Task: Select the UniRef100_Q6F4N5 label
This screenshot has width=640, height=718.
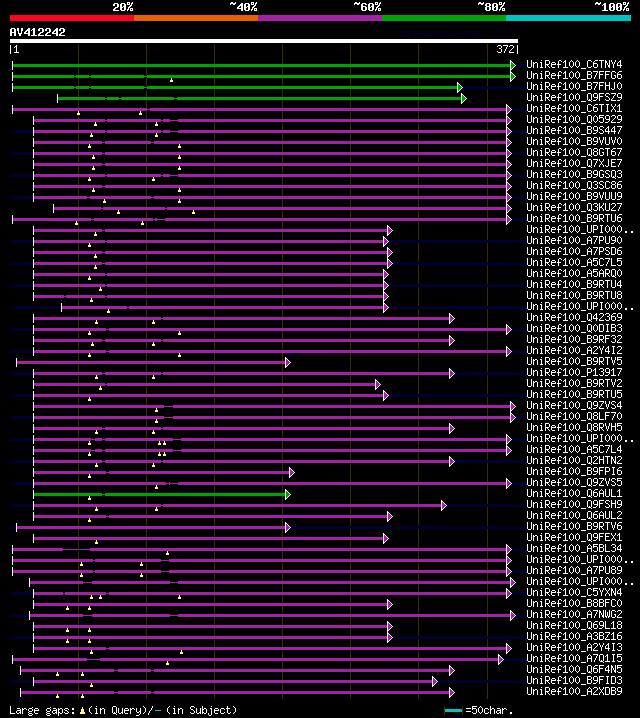Action: coord(574,669)
